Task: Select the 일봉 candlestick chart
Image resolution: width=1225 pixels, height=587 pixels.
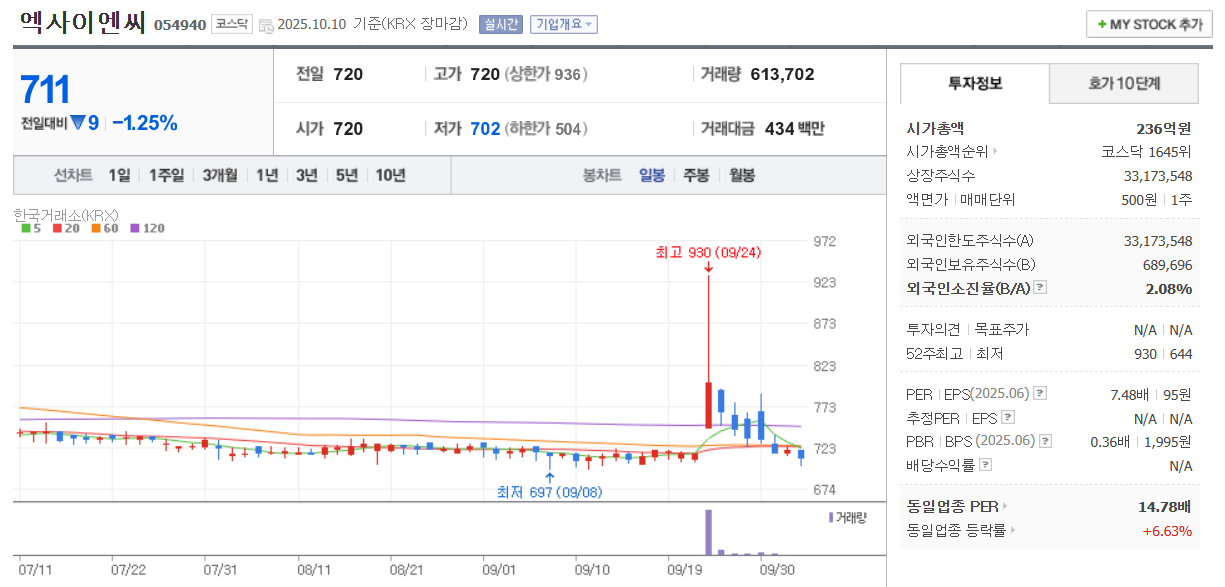Action: [652, 175]
